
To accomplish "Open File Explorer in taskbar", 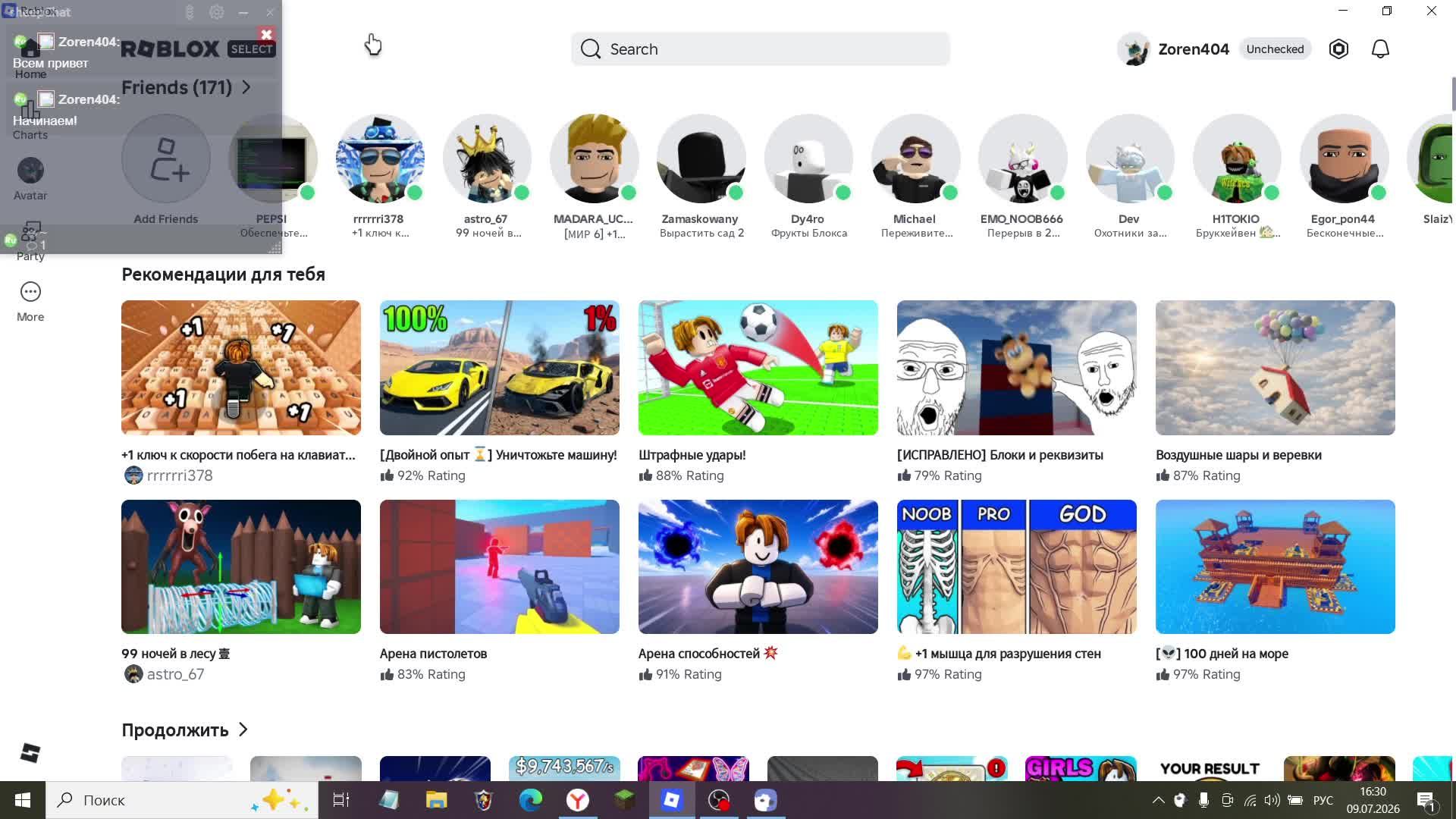I will click(436, 800).
